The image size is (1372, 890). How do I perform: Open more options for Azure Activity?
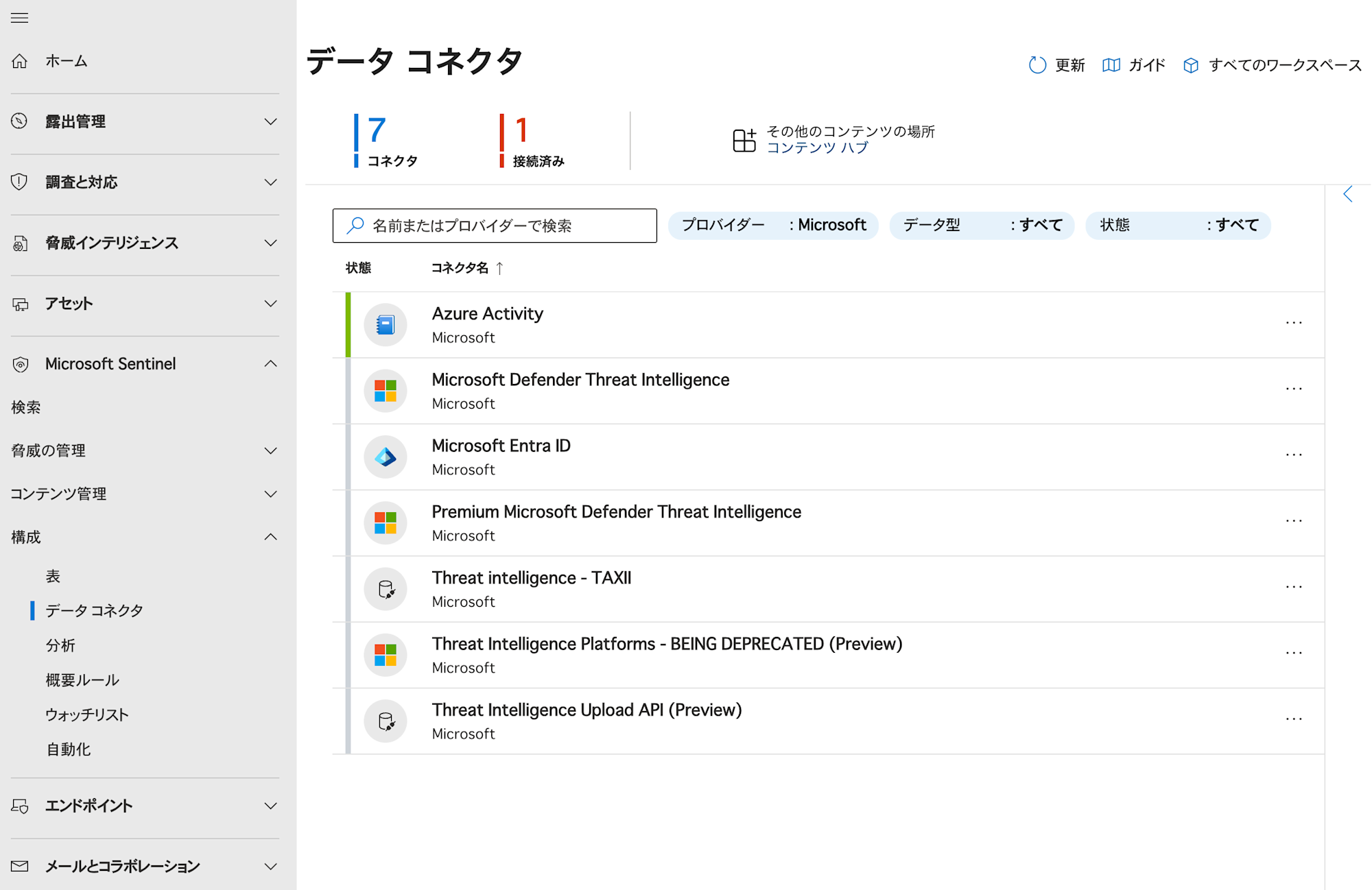(1294, 322)
